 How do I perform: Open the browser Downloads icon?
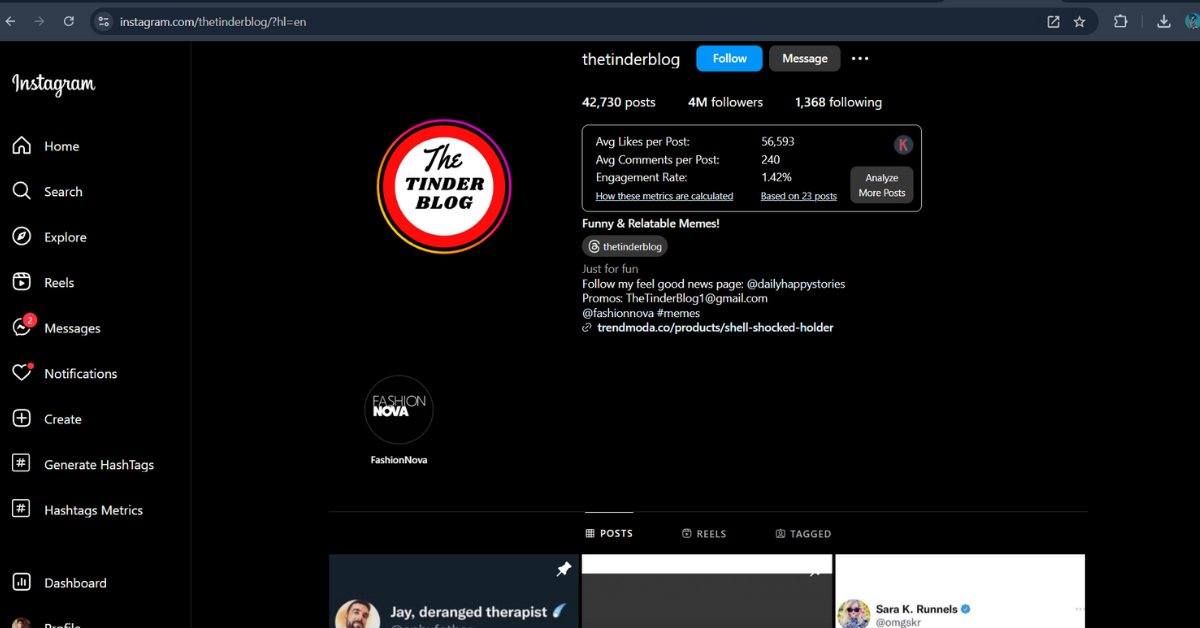click(x=1164, y=21)
